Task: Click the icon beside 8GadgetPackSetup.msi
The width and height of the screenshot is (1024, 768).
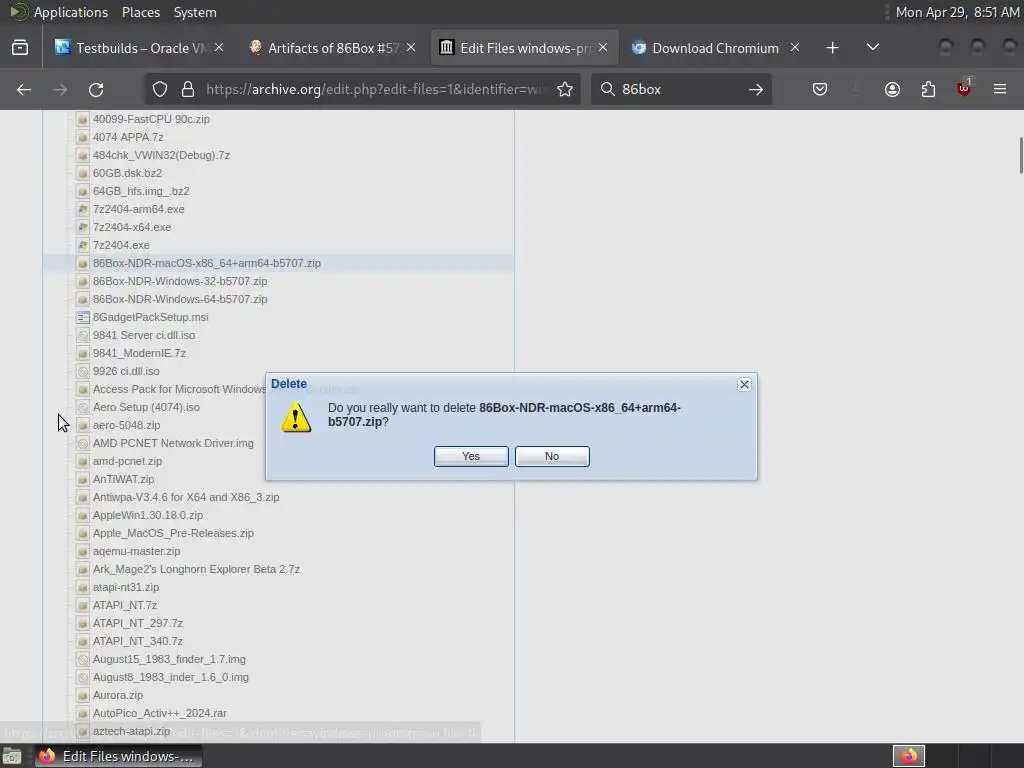Action: tap(82, 317)
